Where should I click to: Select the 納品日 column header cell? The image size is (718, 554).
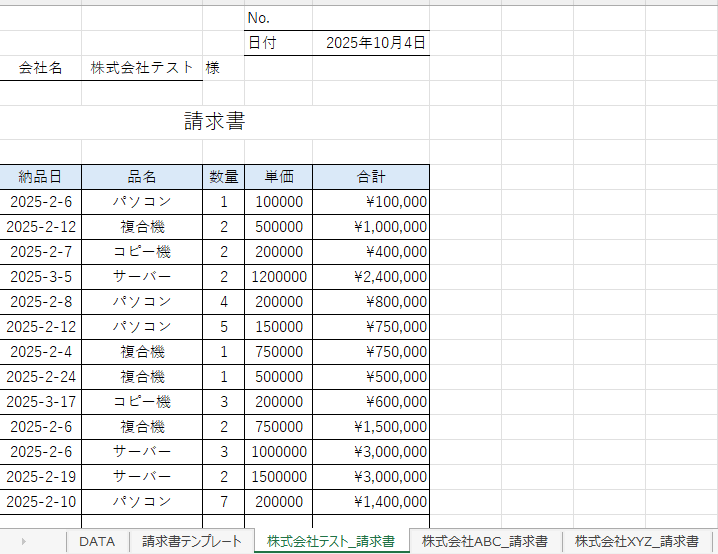(40, 177)
